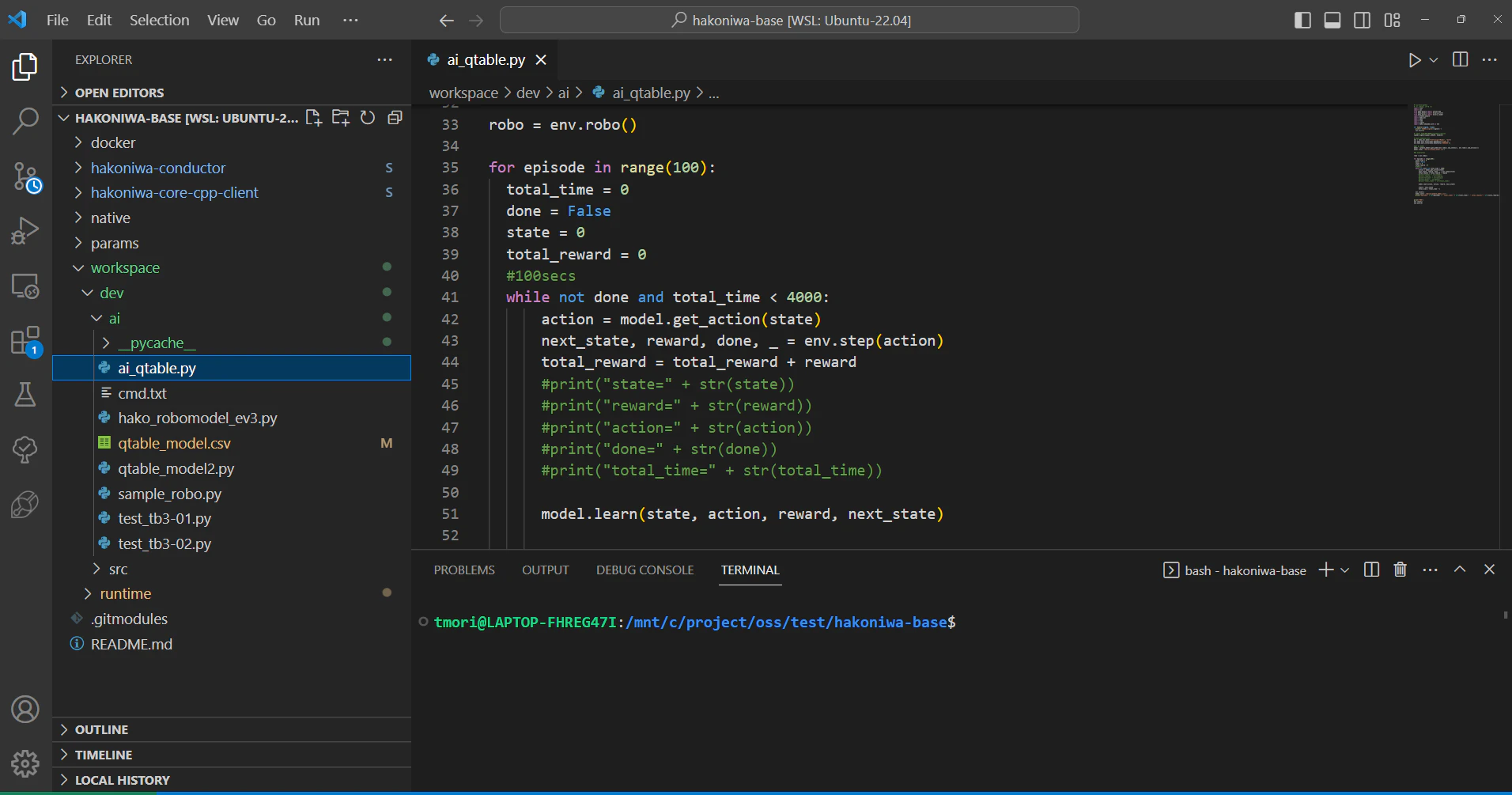
Task: Expand the TIMELINE section
Action: click(x=232, y=755)
